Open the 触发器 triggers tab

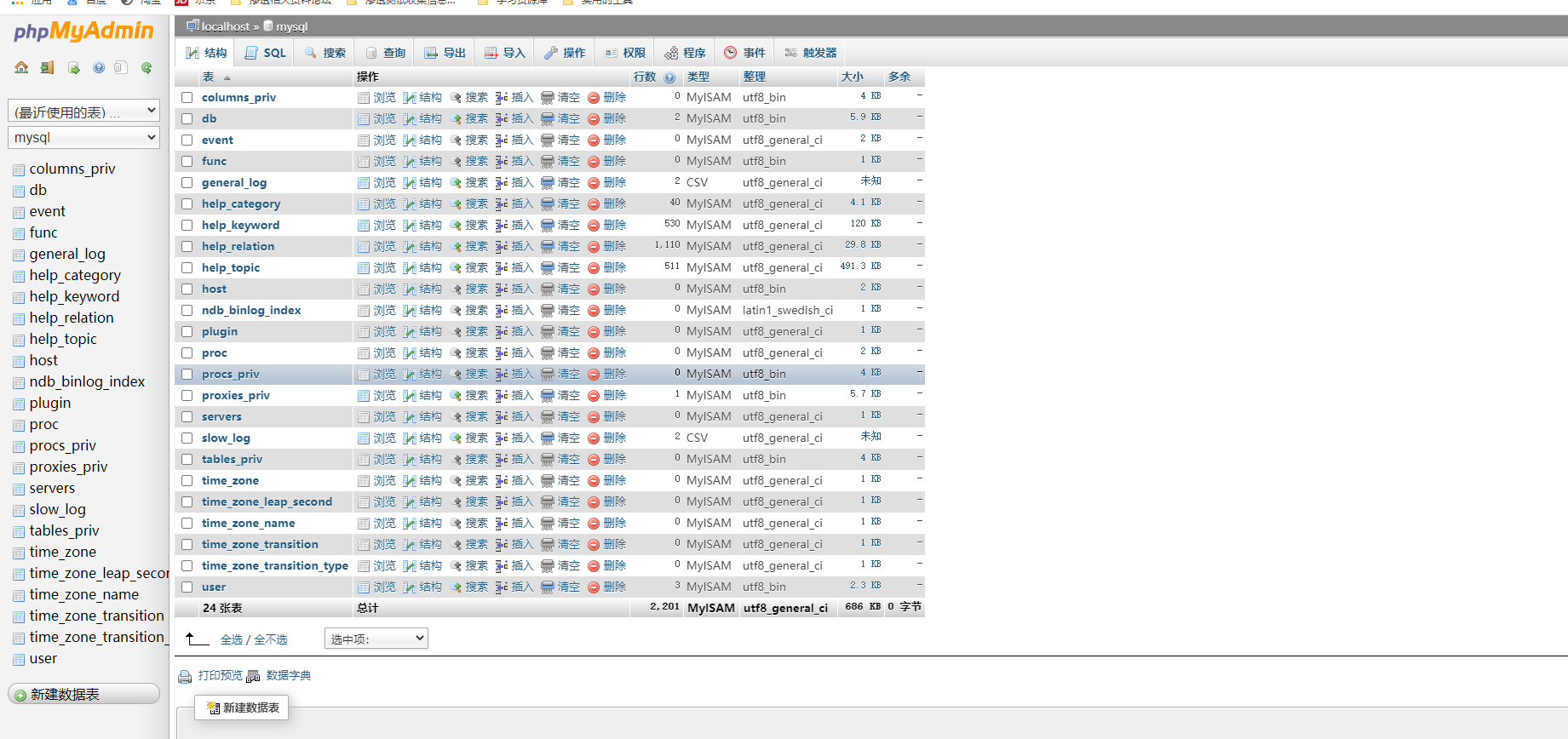click(811, 53)
